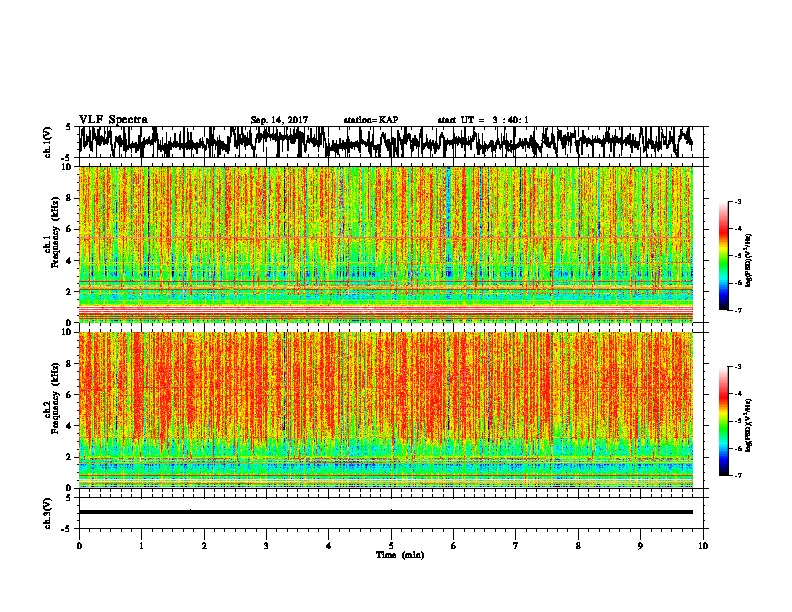Click the "10" label on time axis
Image resolution: width=792 pixels, height=612 pixels.
[703, 546]
